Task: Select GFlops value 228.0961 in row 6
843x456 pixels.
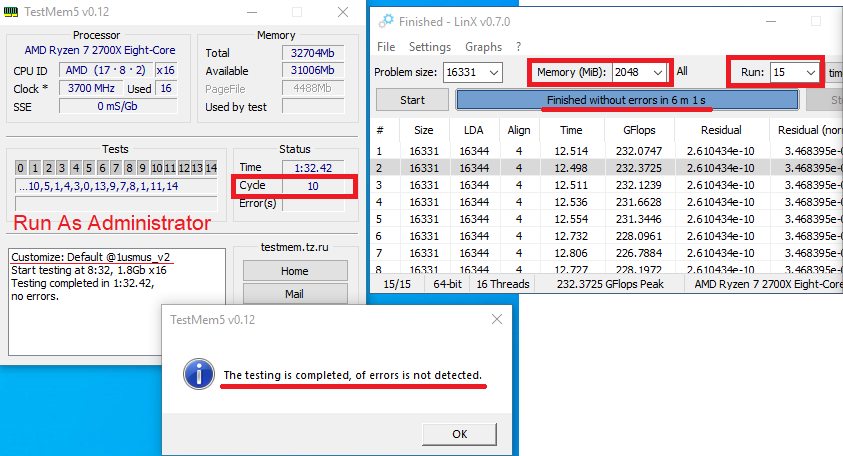Action: point(639,236)
